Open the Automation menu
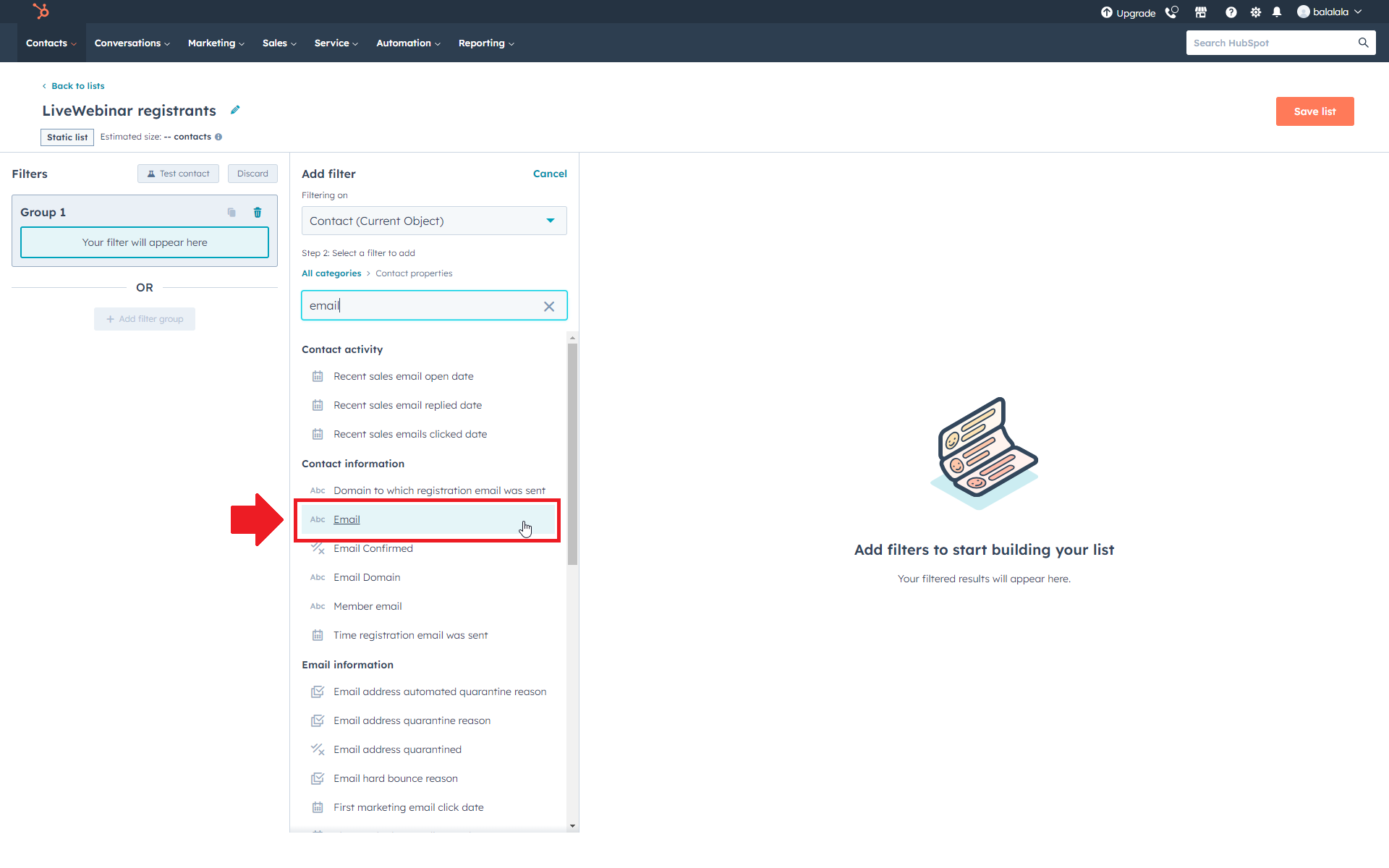Viewport: 1389px width, 868px height. [408, 43]
